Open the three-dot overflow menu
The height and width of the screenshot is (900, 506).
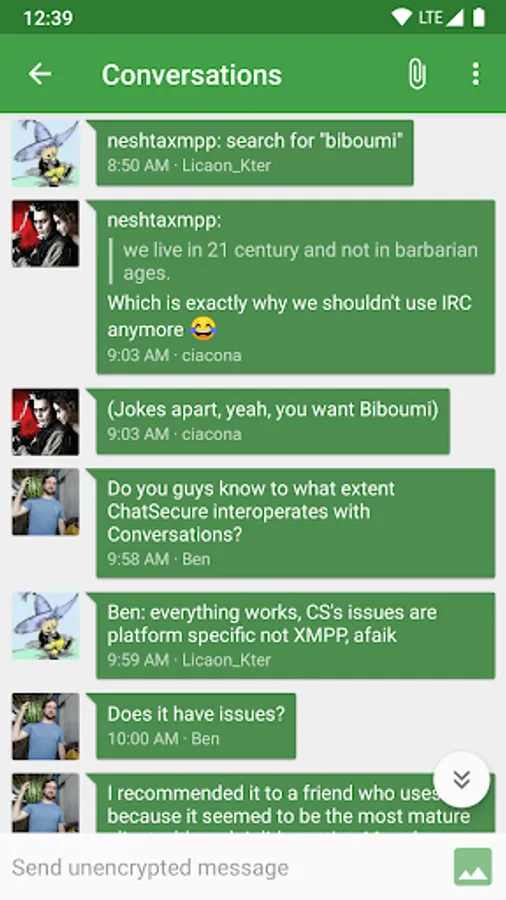(475, 74)
